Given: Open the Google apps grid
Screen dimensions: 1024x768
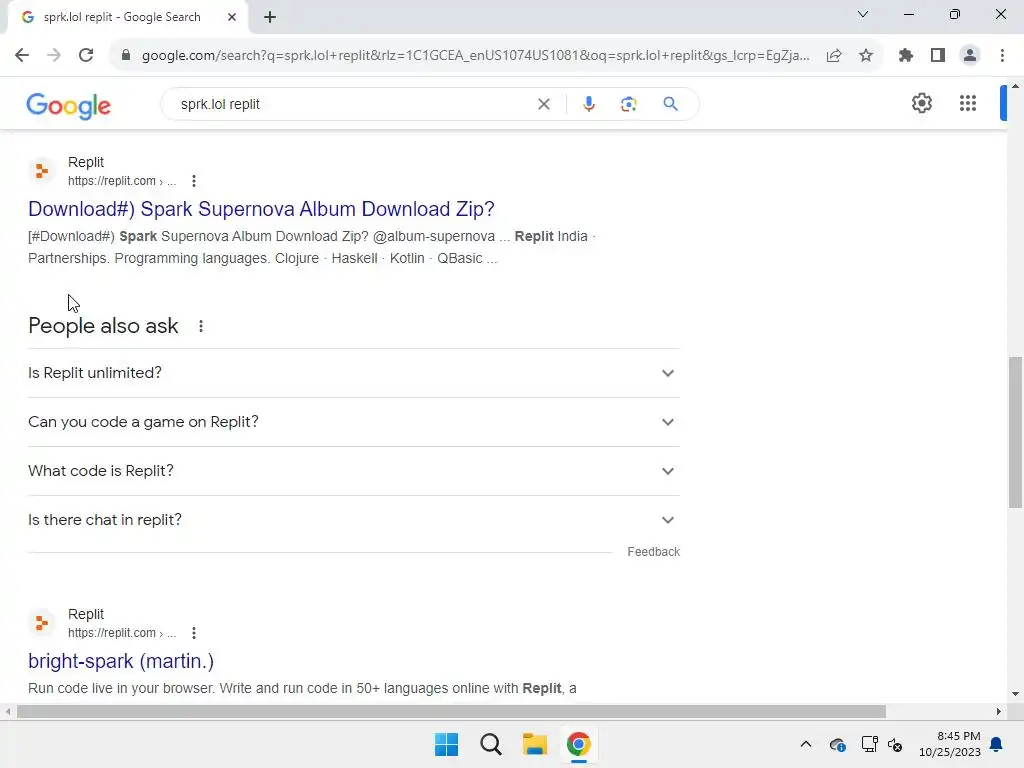Looking at the screenshot, I should tap(968, 103).
